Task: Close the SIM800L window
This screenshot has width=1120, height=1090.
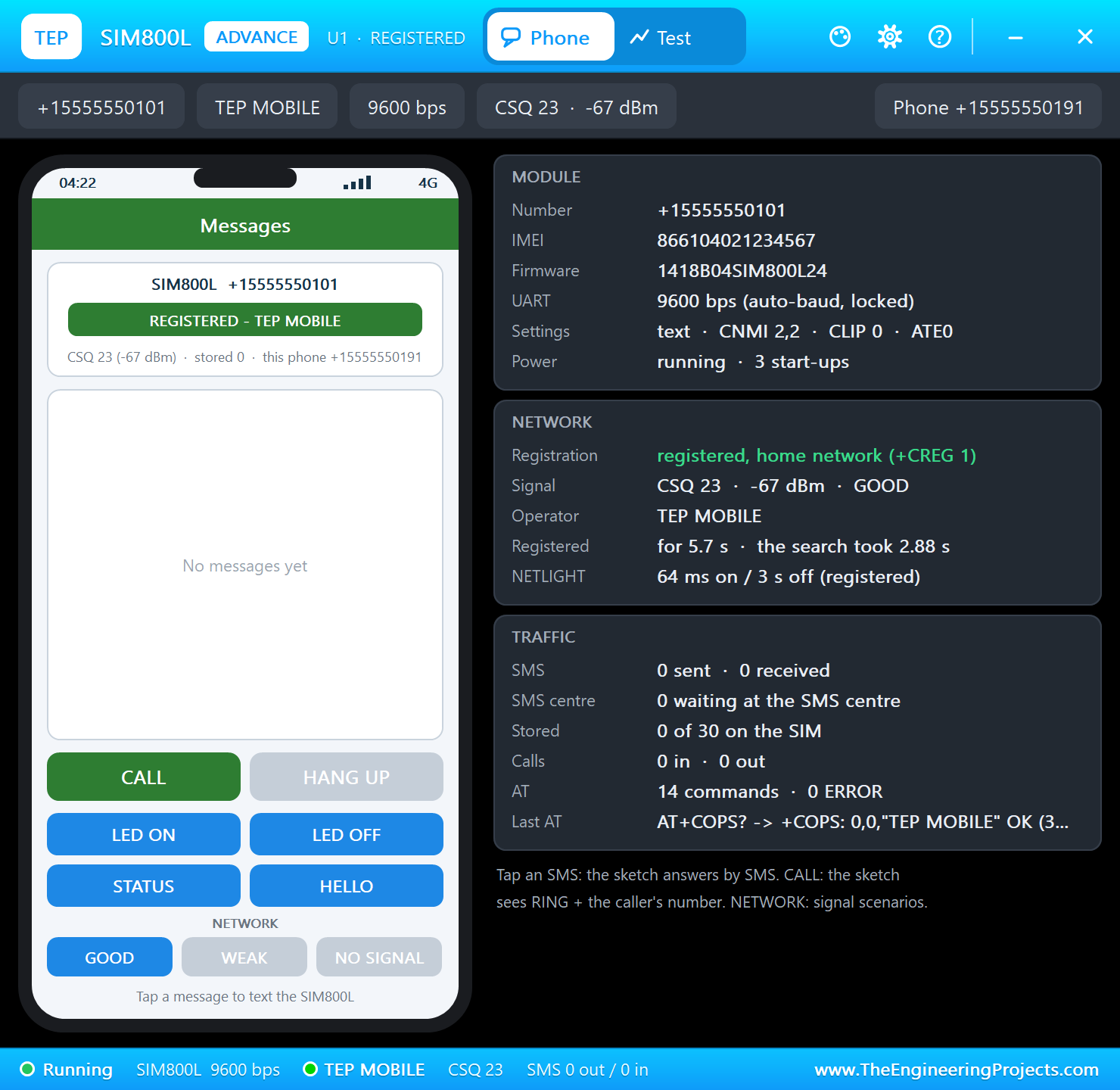Action: pos(1085,36)
